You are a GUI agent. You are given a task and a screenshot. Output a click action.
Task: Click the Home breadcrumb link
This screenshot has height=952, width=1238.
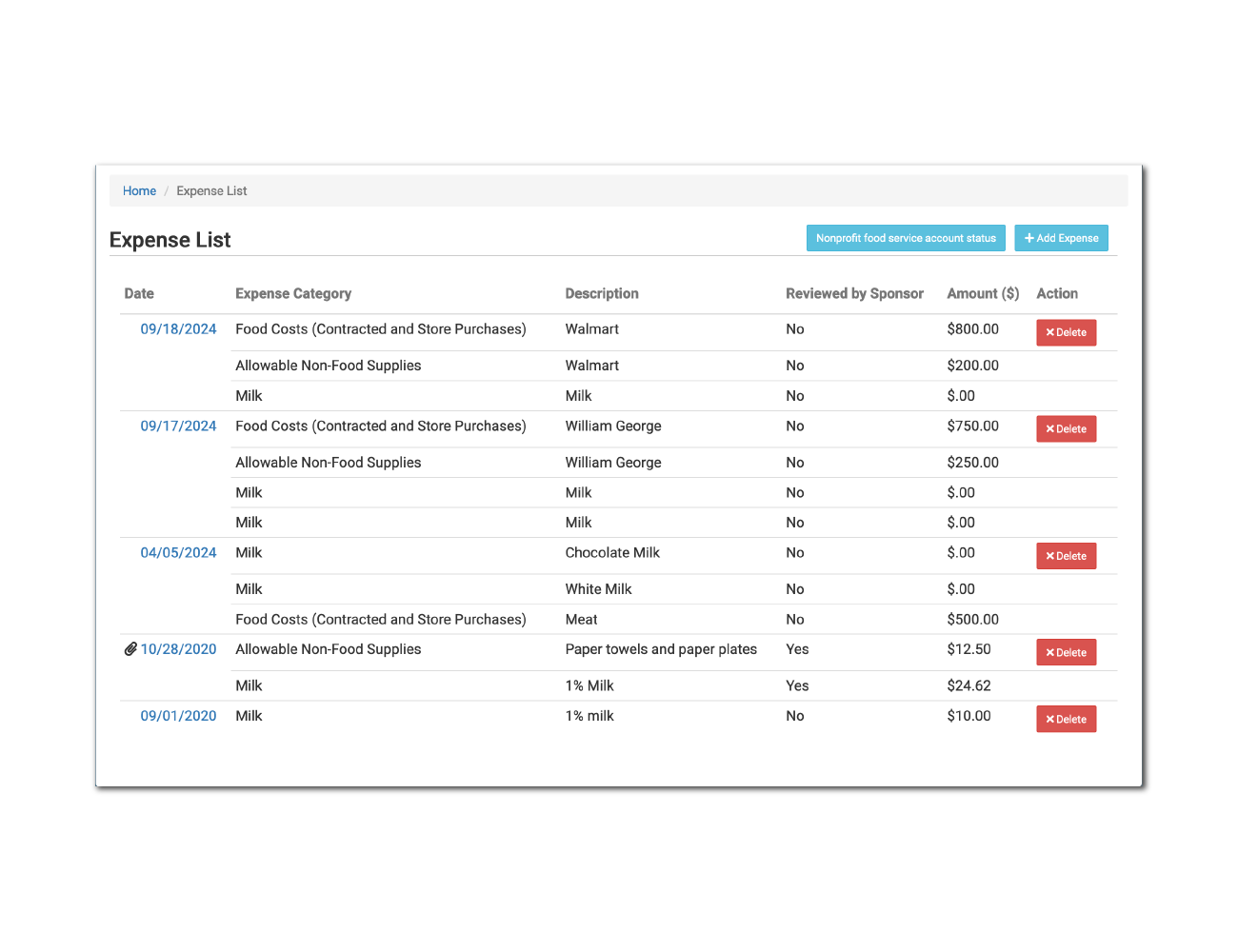click(x=139, y=191)
